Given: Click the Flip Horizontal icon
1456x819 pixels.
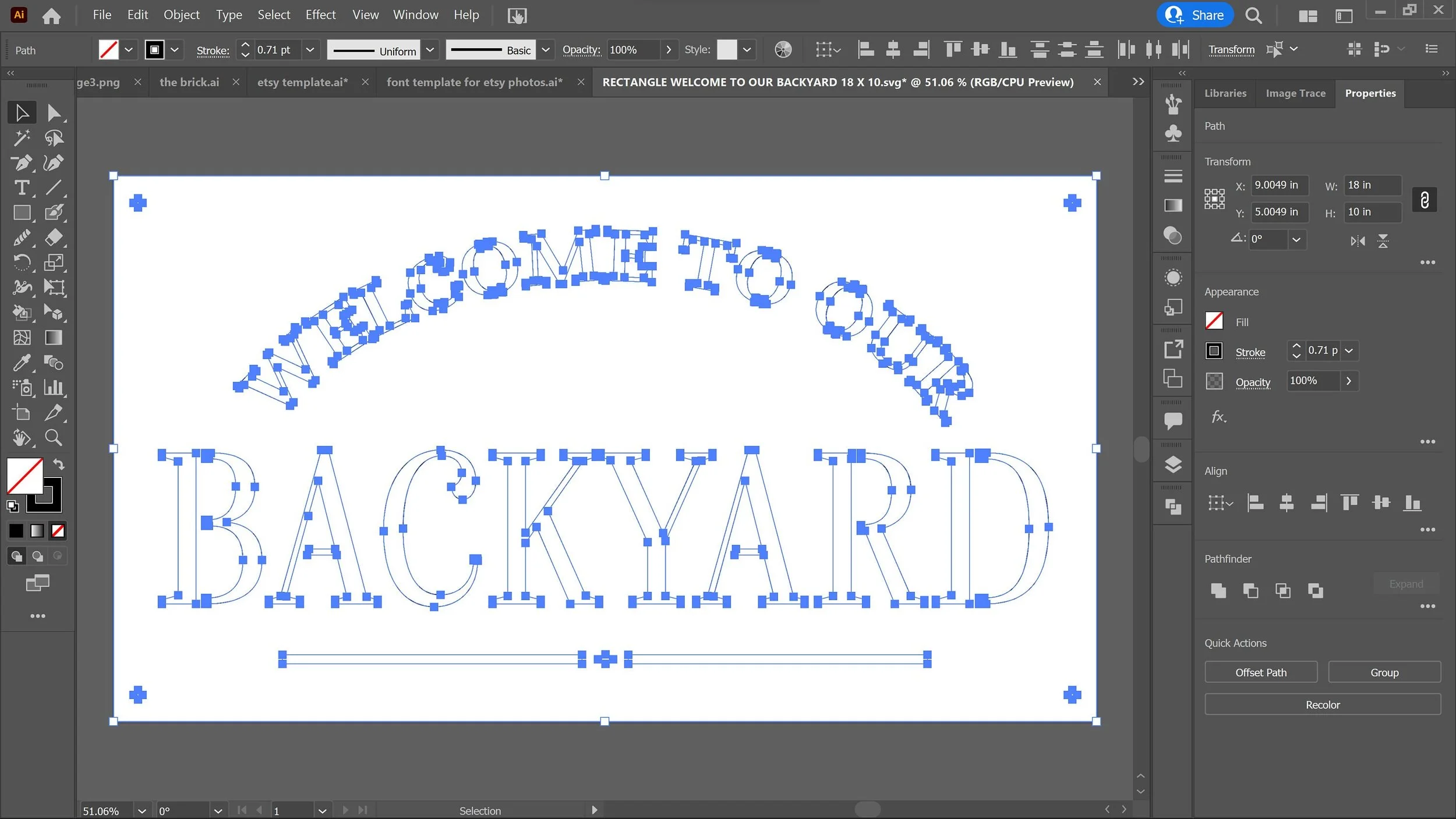Looking at the screenshot, I should tap(1358, 241).
